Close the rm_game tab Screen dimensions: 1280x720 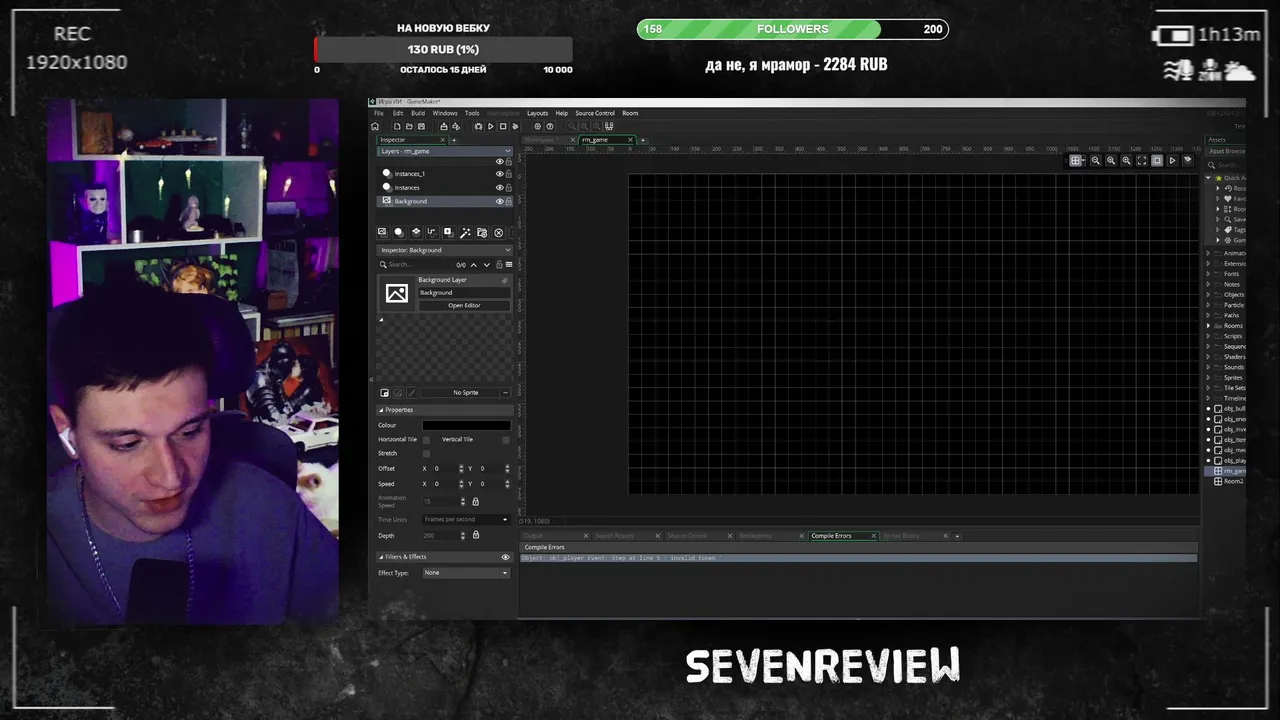pyautogui.click(x=630, y=140)
